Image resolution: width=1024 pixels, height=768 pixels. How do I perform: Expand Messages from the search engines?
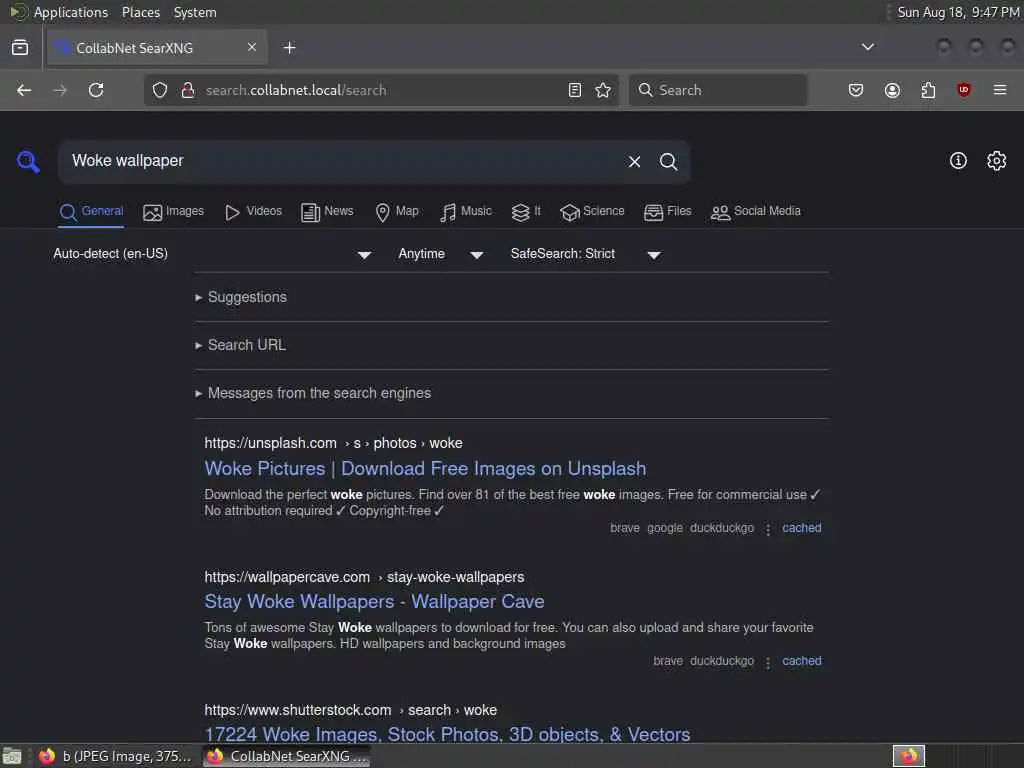313,393
